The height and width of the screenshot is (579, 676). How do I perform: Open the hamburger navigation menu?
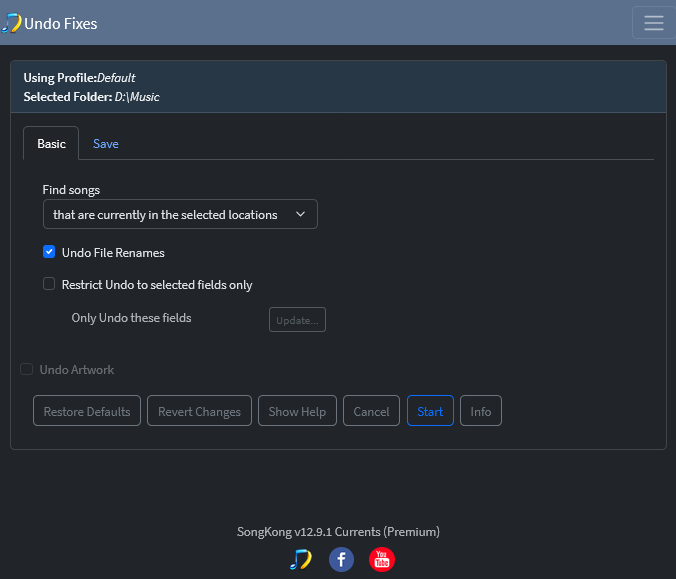pyautogui.click(x=654, y=23)
